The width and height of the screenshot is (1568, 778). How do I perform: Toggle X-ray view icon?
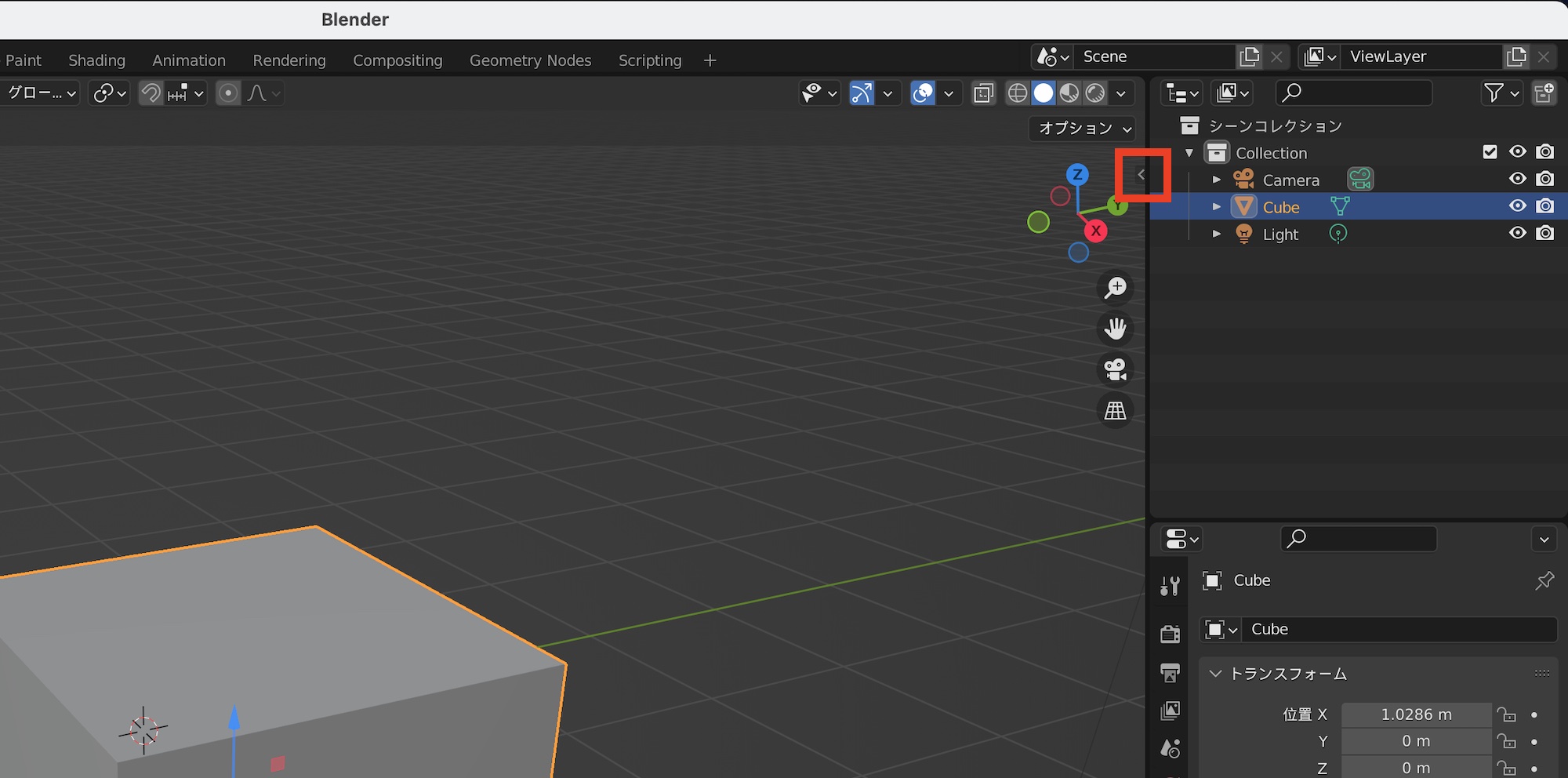983,93
